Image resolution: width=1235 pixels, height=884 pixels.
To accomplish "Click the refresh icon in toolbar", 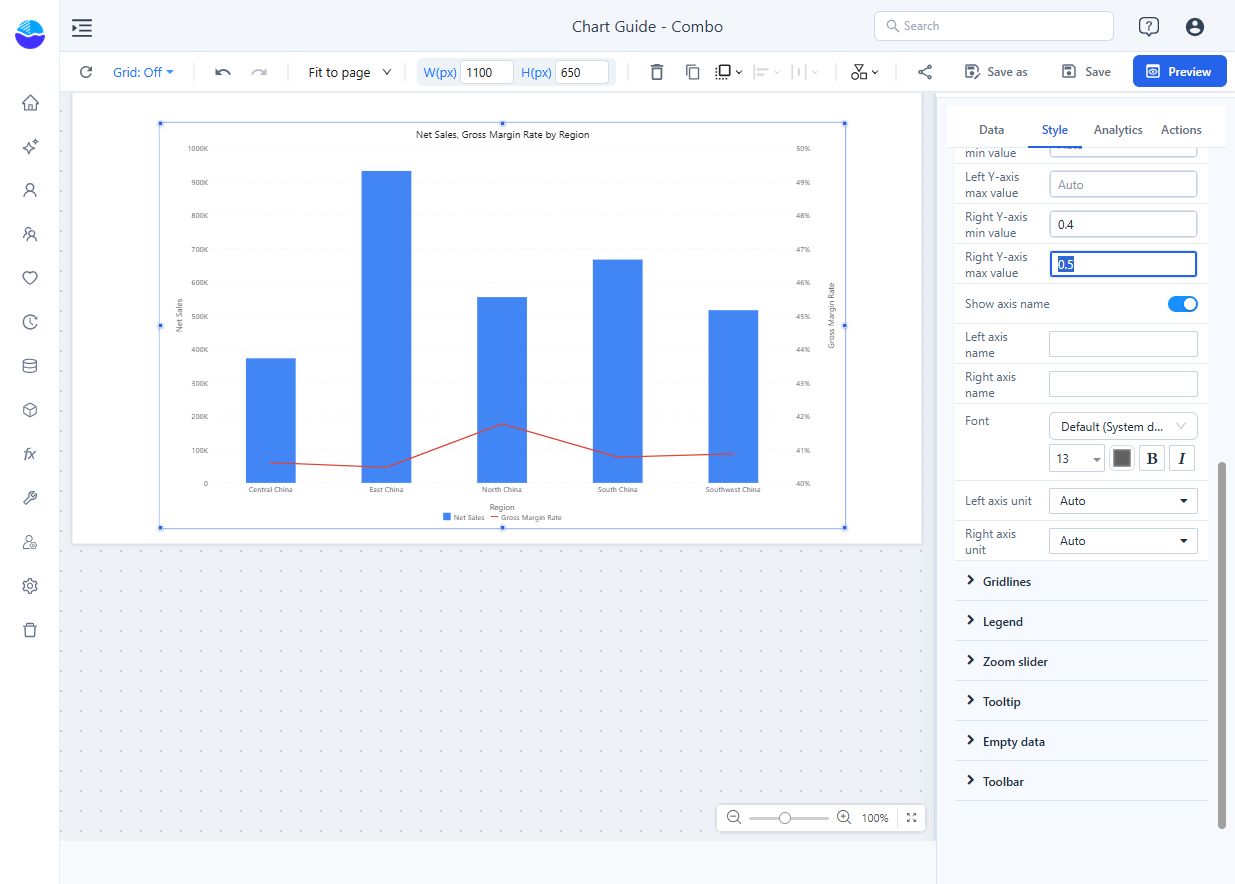I will (86, 72).
